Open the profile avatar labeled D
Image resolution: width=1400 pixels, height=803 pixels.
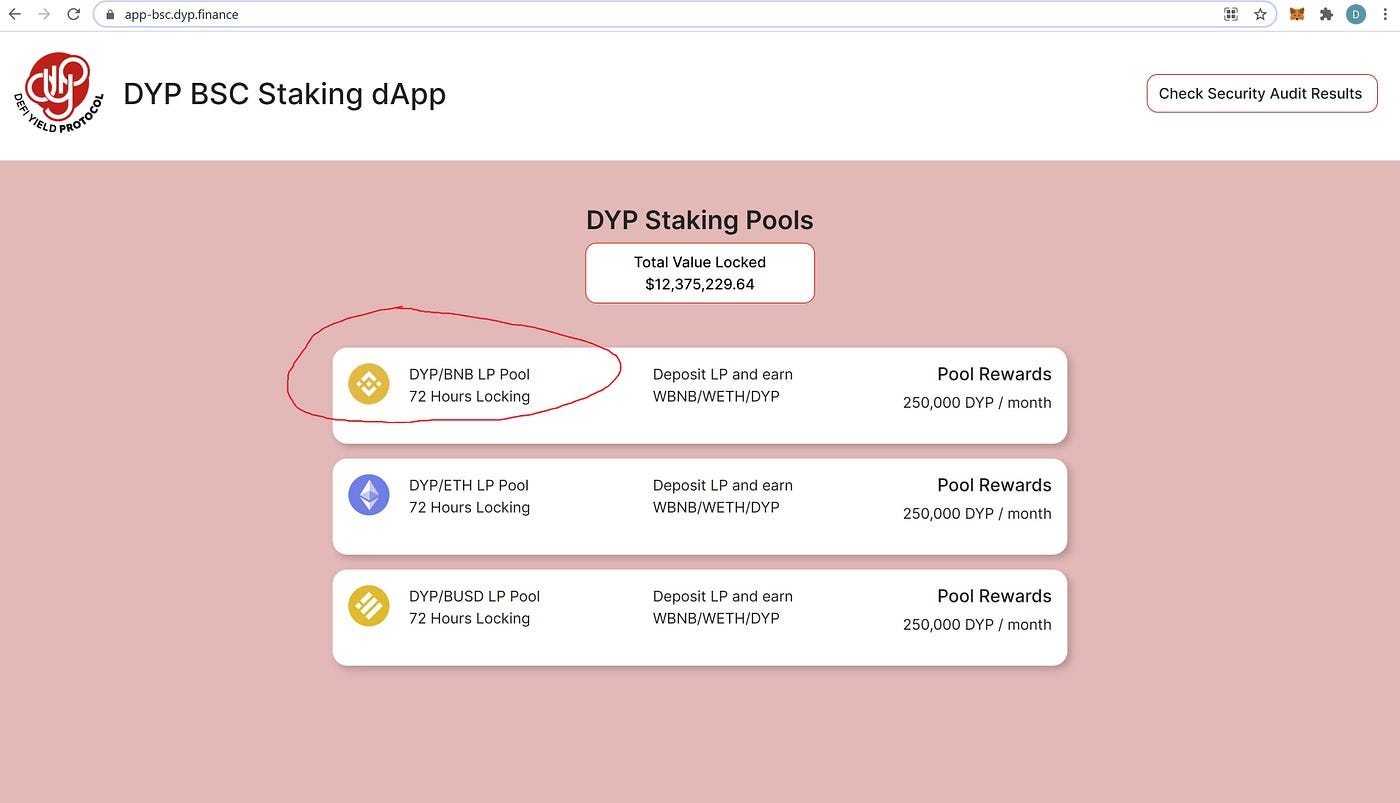[1356, 15]
